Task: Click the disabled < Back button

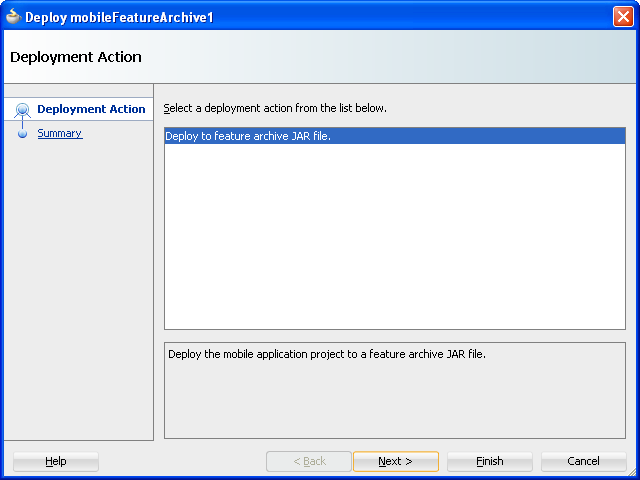Action: tap(309, 461)
